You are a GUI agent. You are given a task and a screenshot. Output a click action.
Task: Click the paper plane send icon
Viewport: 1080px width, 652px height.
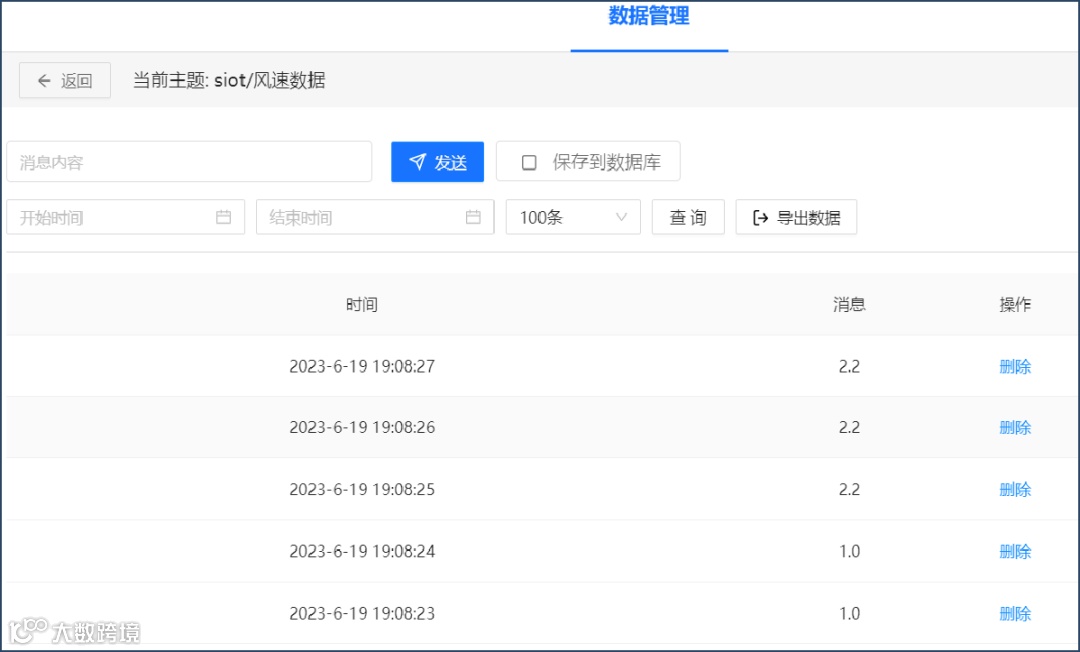pyautogui.click(x=417, y=162)
